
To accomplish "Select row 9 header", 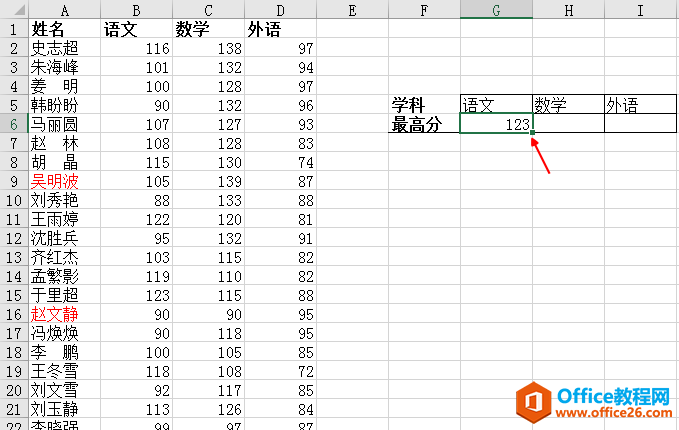I will 14,181.
